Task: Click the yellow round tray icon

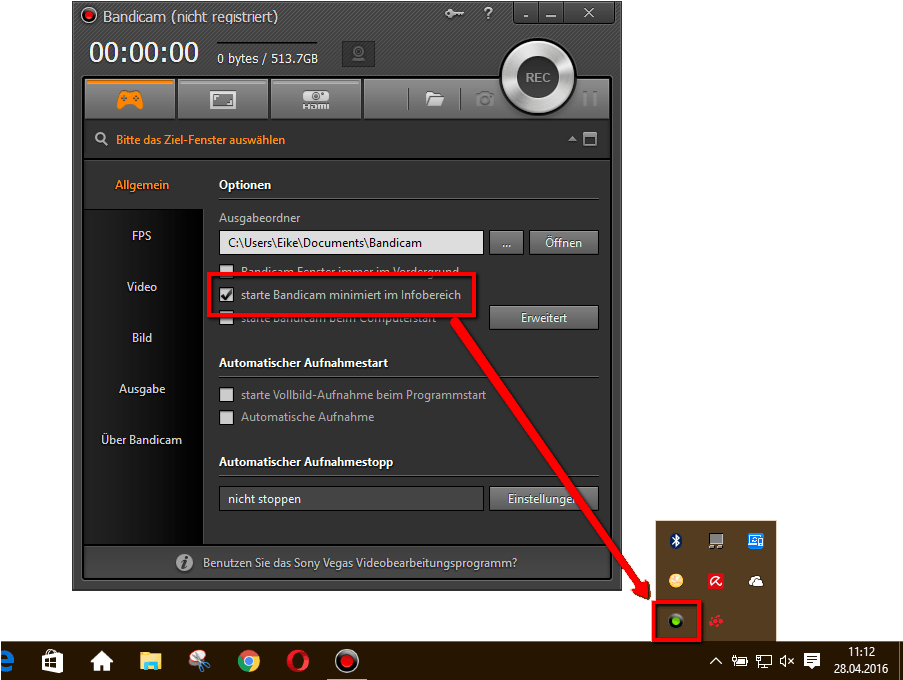Action: pyautogui.click(x=676, y=580)
